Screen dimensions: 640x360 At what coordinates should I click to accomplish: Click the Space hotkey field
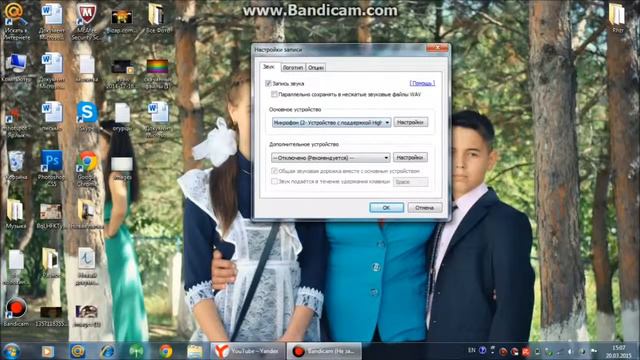410,182
